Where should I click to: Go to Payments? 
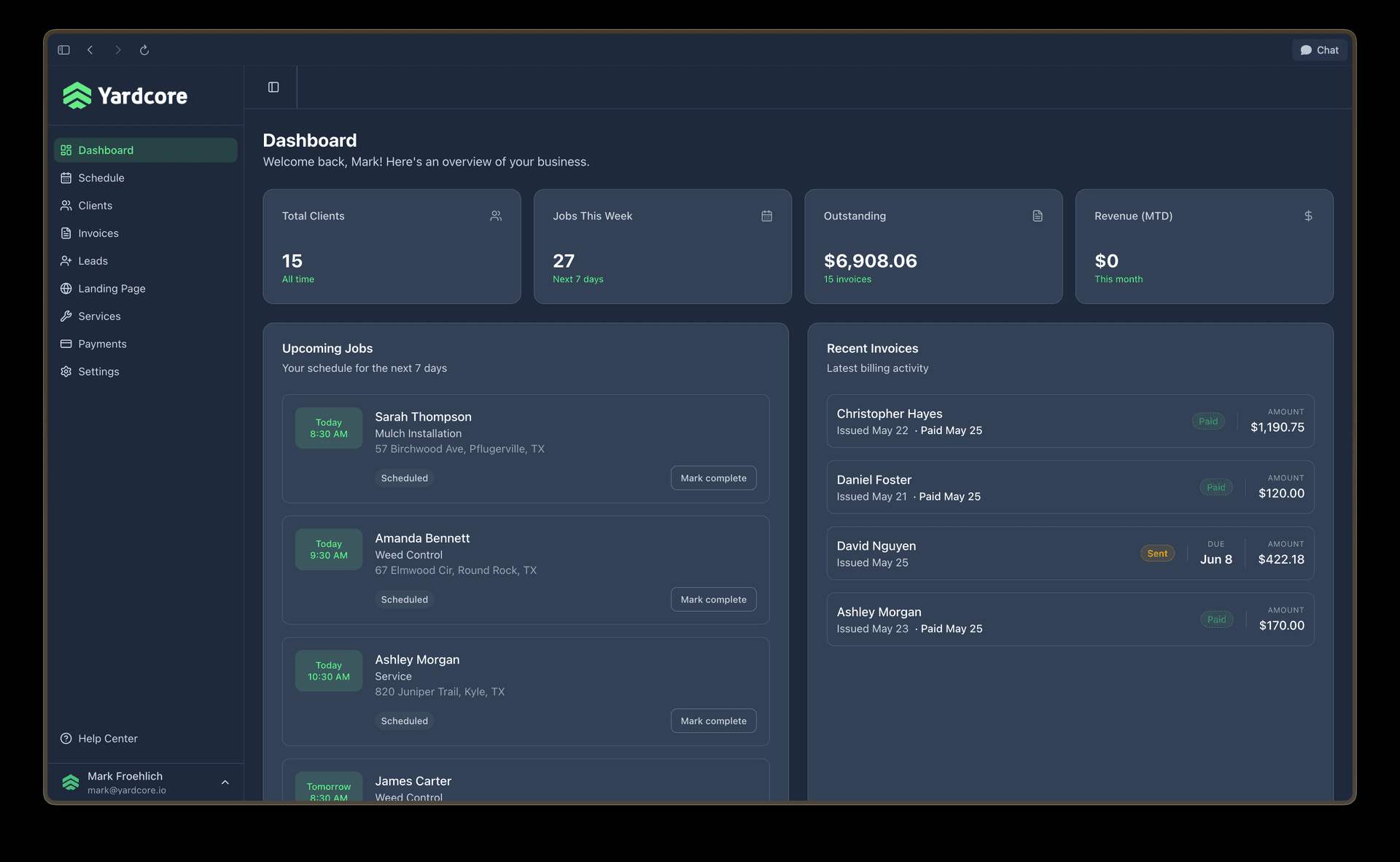click(x=146, y=344)
